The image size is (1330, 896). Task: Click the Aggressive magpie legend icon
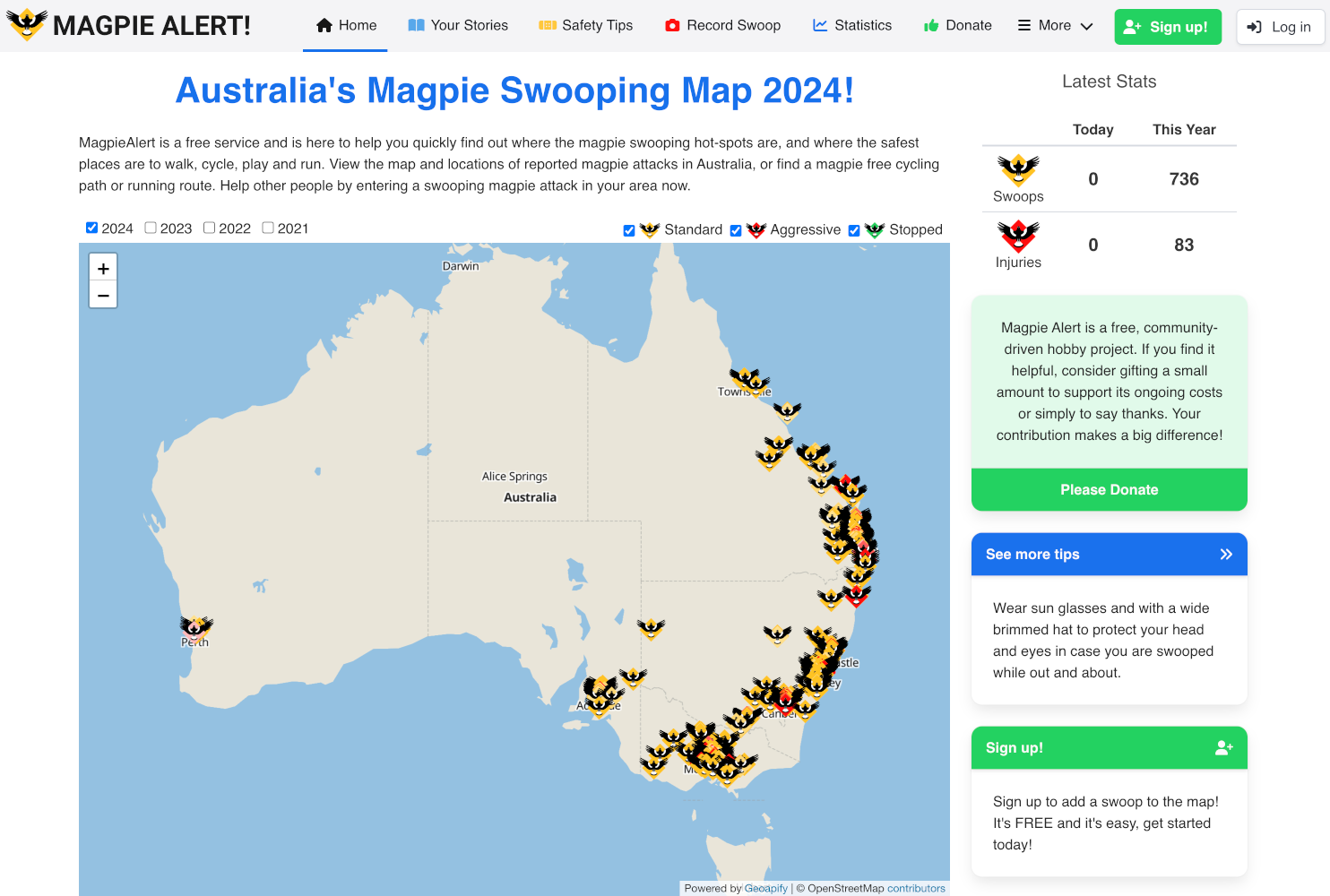(756, 230)
